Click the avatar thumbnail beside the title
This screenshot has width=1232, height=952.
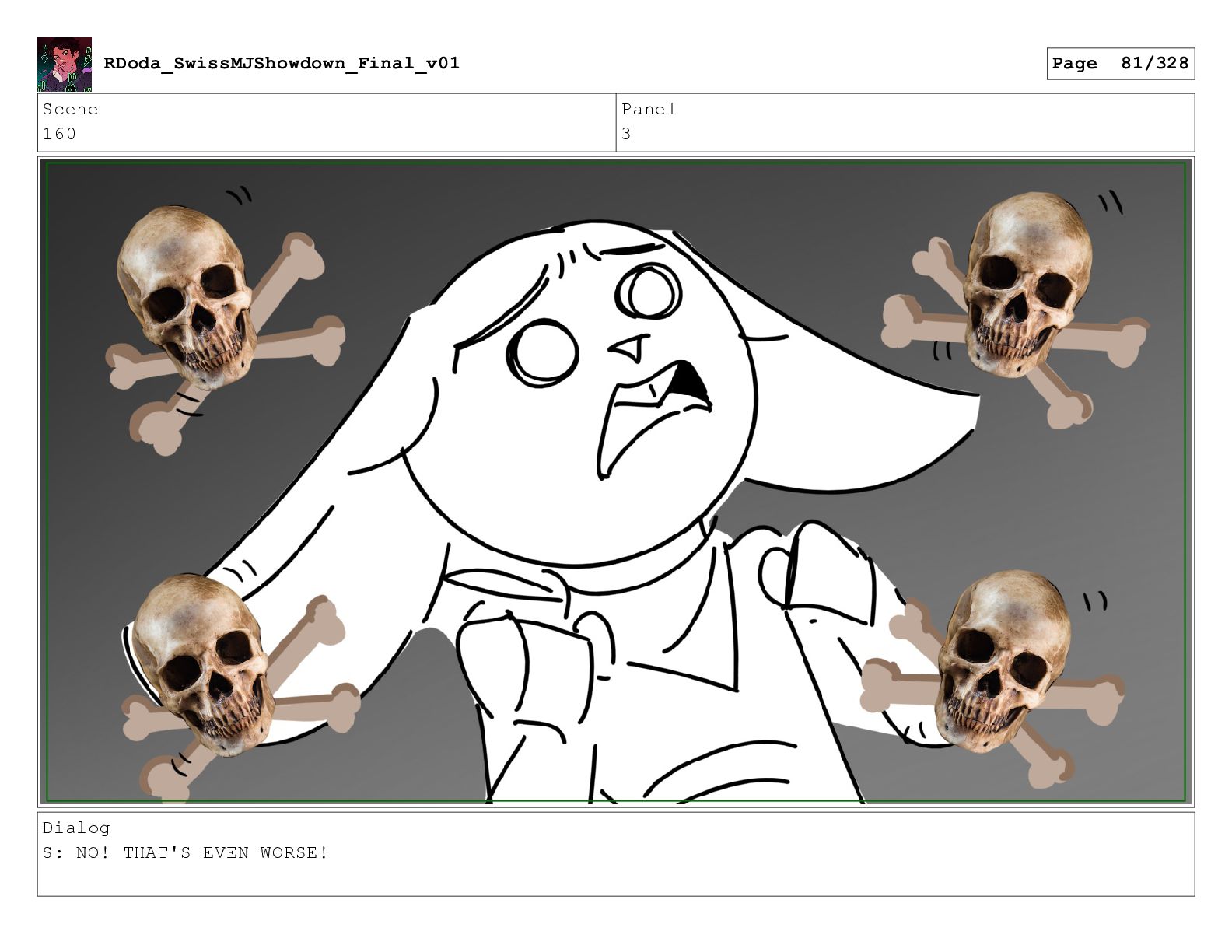65,65
